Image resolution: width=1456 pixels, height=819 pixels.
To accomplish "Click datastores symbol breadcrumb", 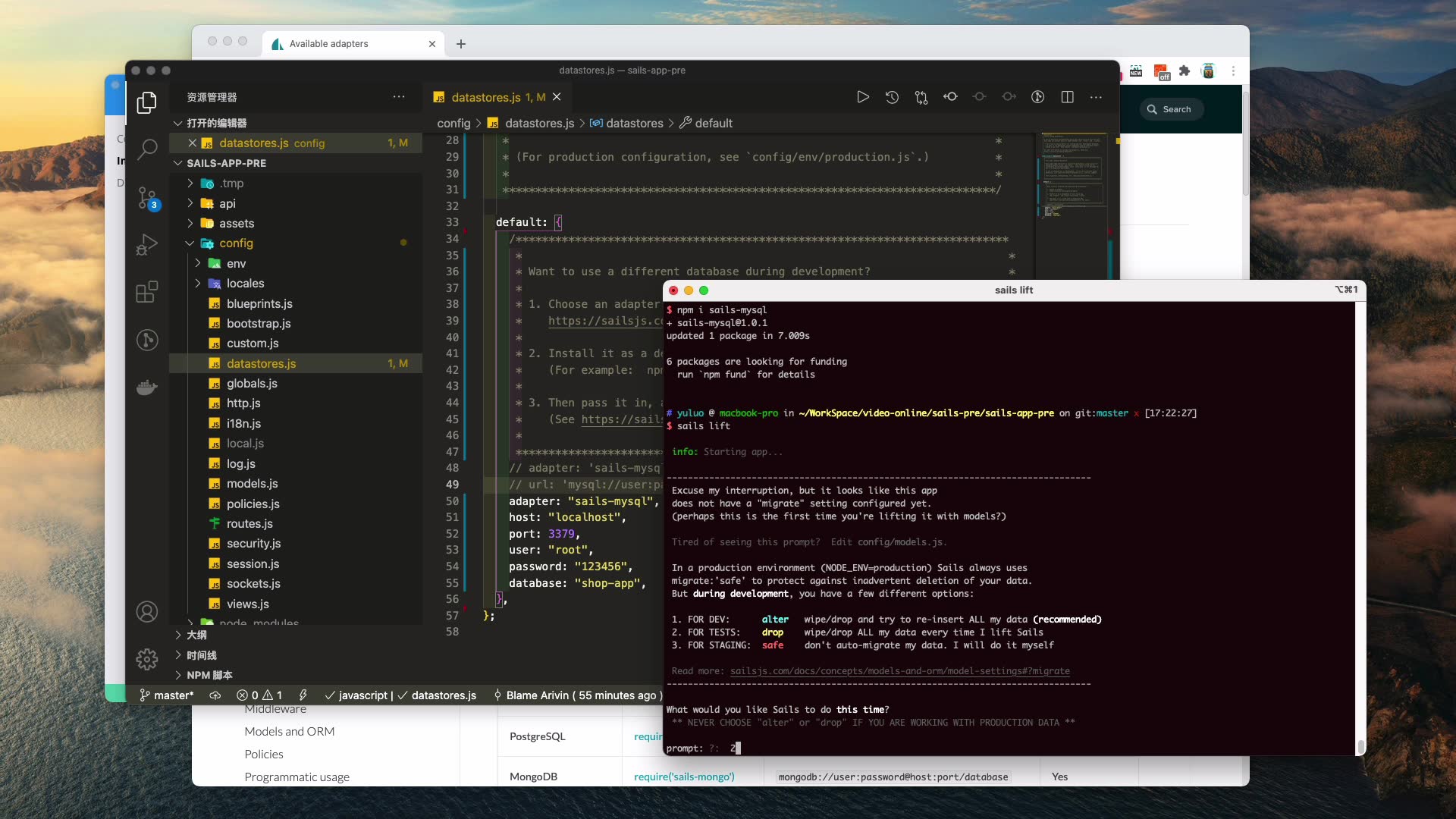I will pos(634,123).
